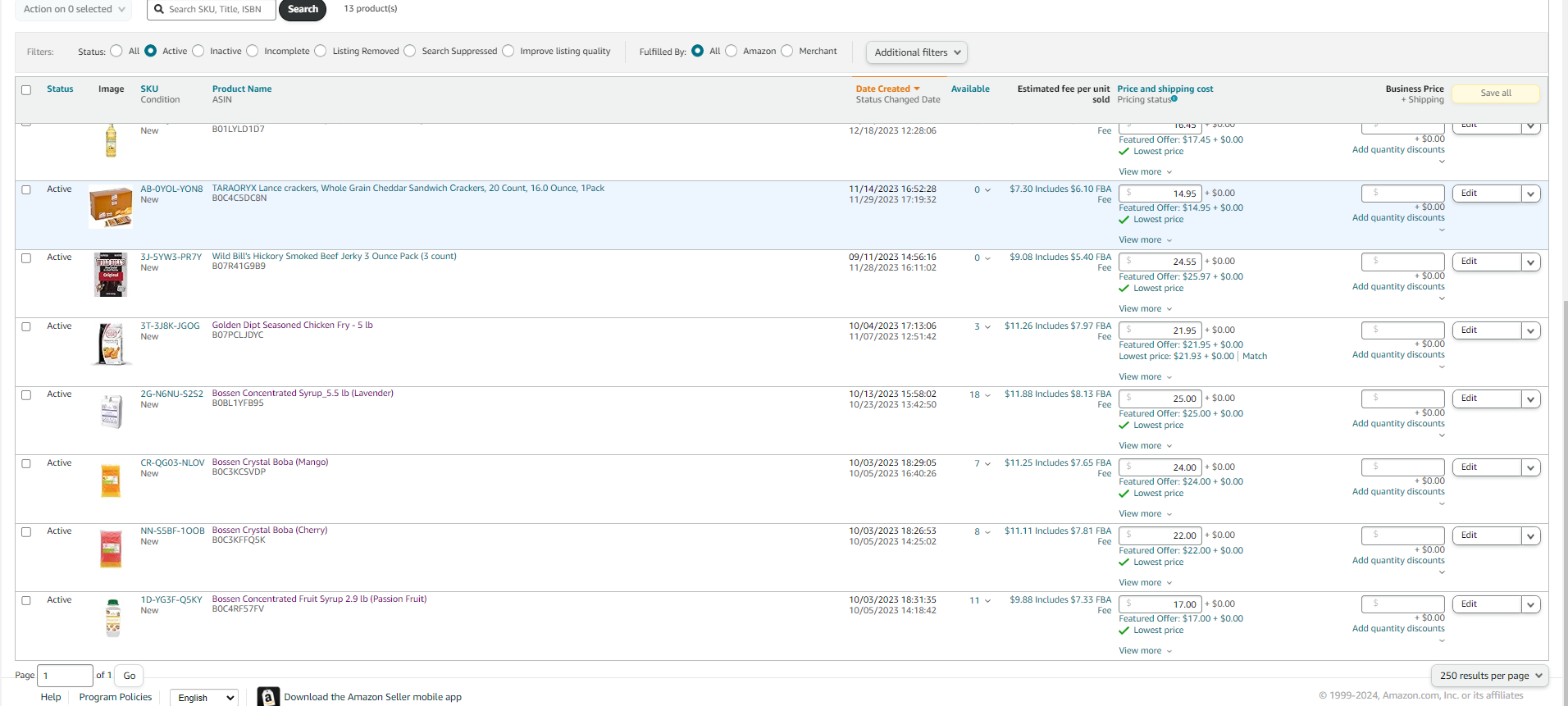The image size is (1568, 706).
Task: Click the Save all button
Action: pos(1496,93)
